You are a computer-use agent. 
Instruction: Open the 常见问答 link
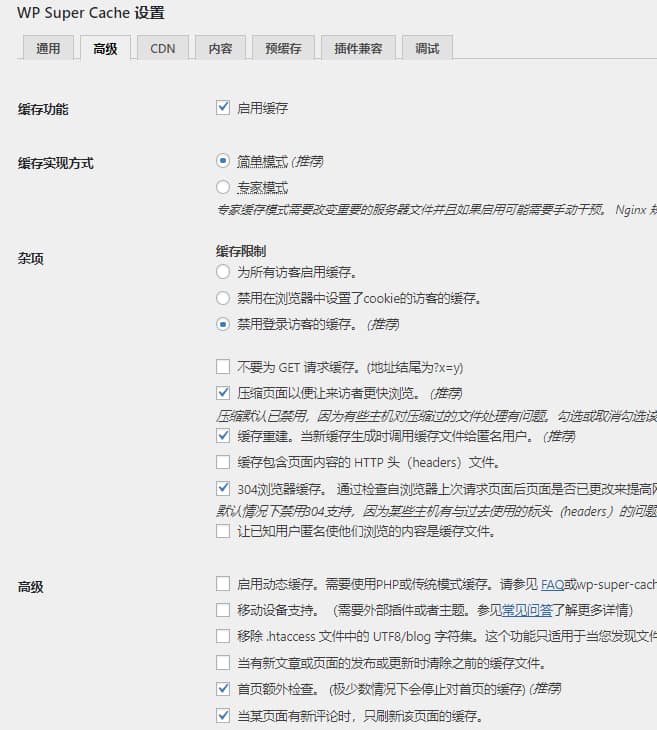click(527, 610)
